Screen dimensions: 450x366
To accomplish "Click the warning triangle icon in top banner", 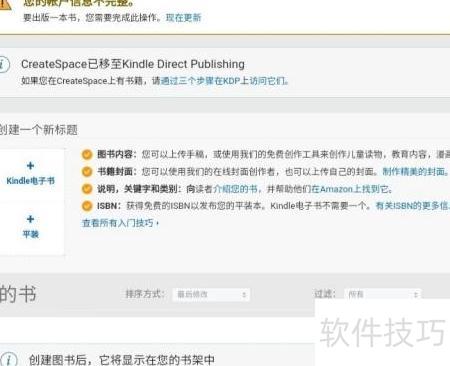I will click(x=4, y=4).
